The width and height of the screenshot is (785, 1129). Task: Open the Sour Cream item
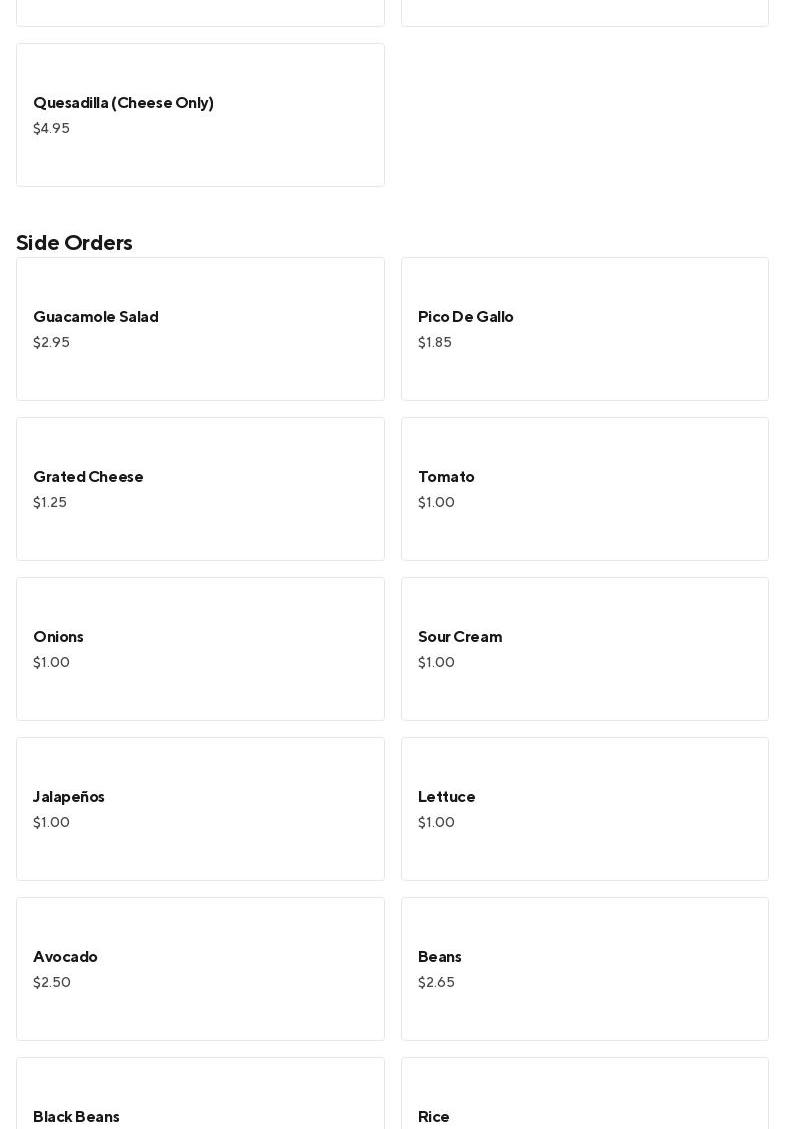point(584,649)
